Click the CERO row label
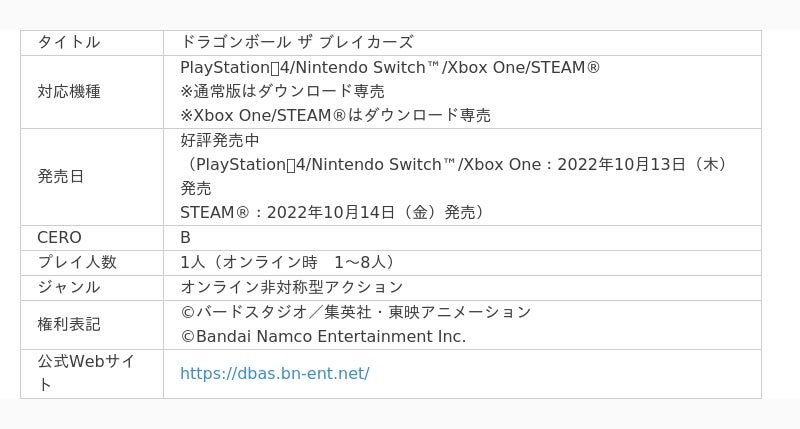 click(59, 238)
